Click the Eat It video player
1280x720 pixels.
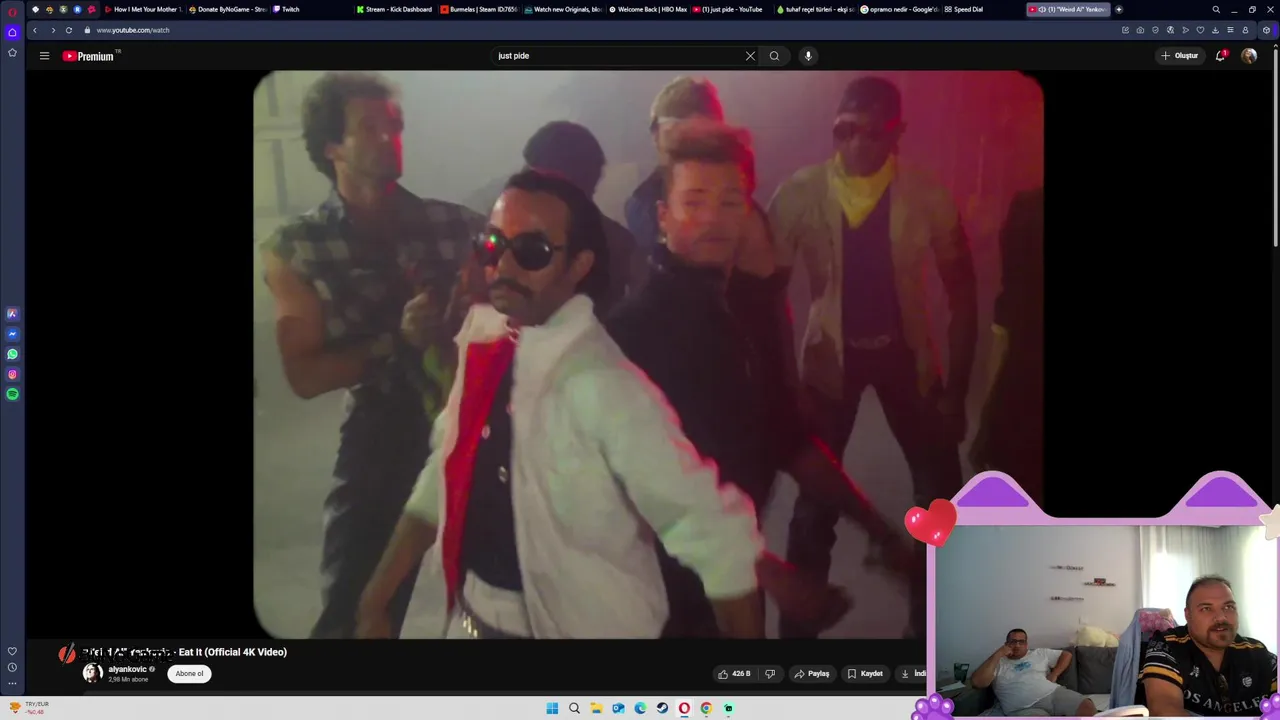point(648,354)
